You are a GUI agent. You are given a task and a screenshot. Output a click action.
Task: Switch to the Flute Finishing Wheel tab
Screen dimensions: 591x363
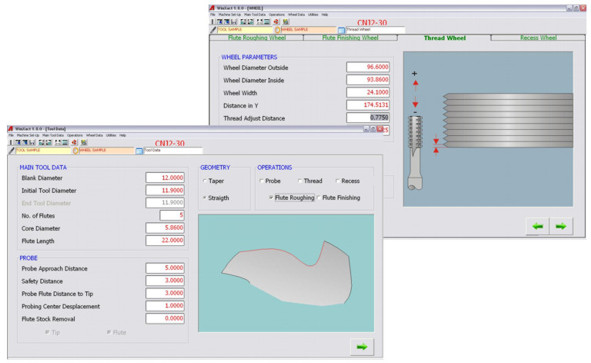pyautogui.click(x=350, y=38)
